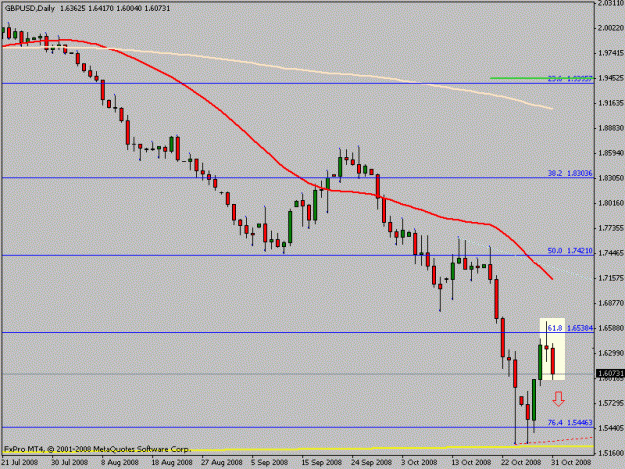Image resolution: width=625 pixels, height=469 pixels.
Task: Click the 13 Oct 2008 date label
Action: coord(470,462)
